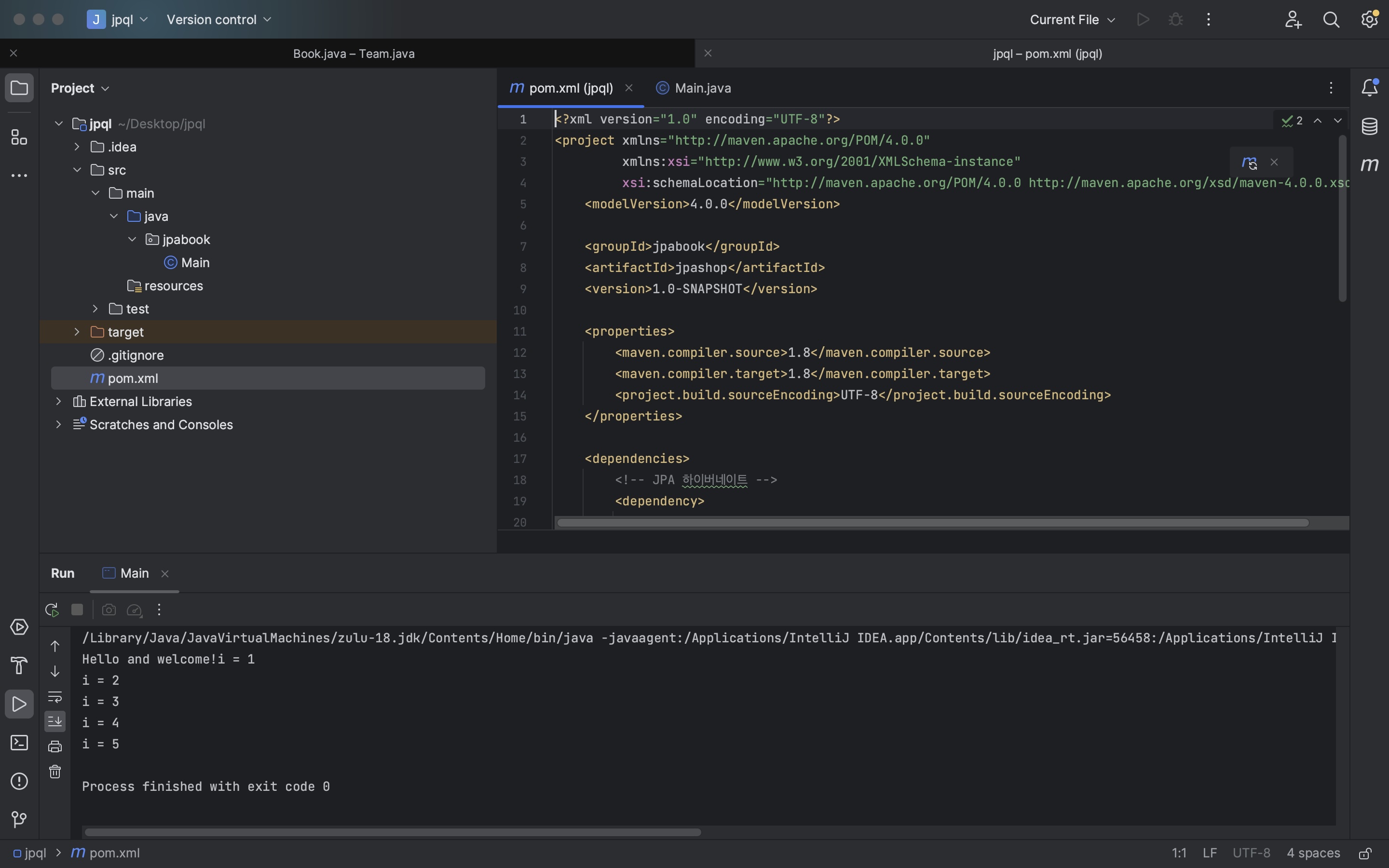The height and width of the screenshot is (868, 1389).
Task: Open the Terminal tool window
Action: [19, 743]
